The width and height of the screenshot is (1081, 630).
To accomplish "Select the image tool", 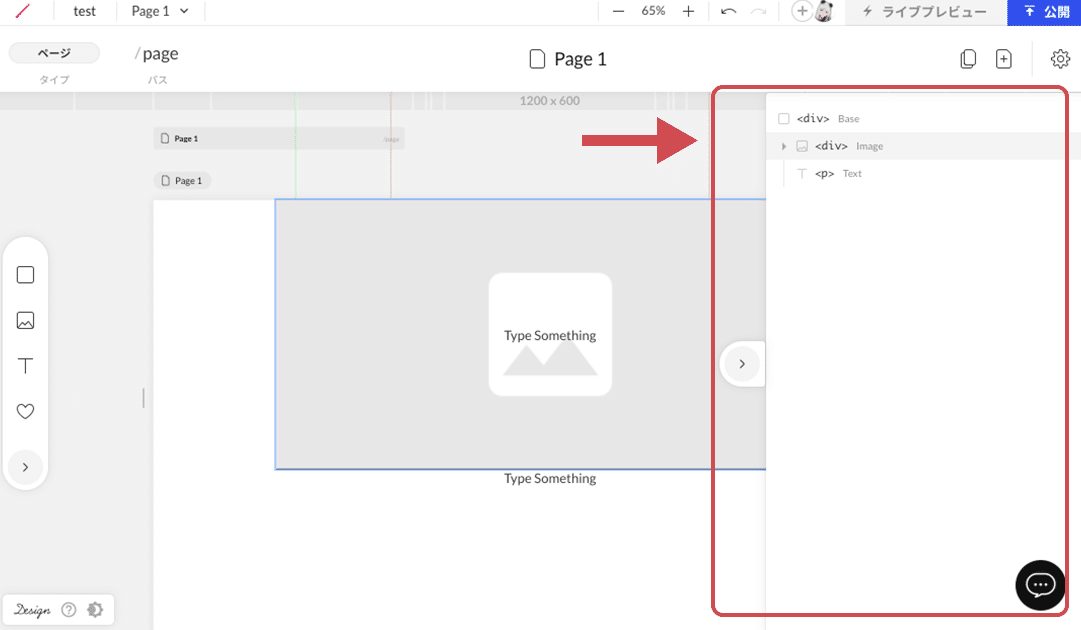I will [x=26, y=321].
